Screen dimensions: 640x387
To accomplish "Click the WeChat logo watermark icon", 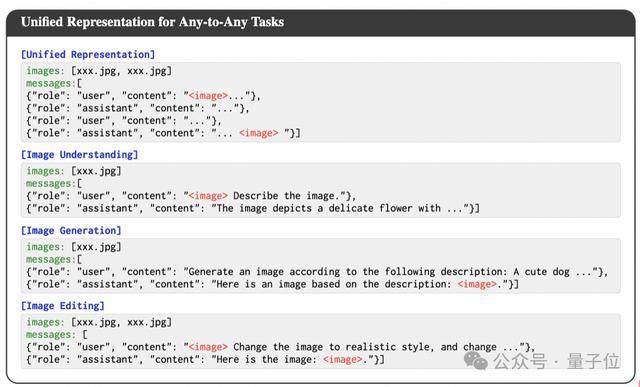I will 476,360.
